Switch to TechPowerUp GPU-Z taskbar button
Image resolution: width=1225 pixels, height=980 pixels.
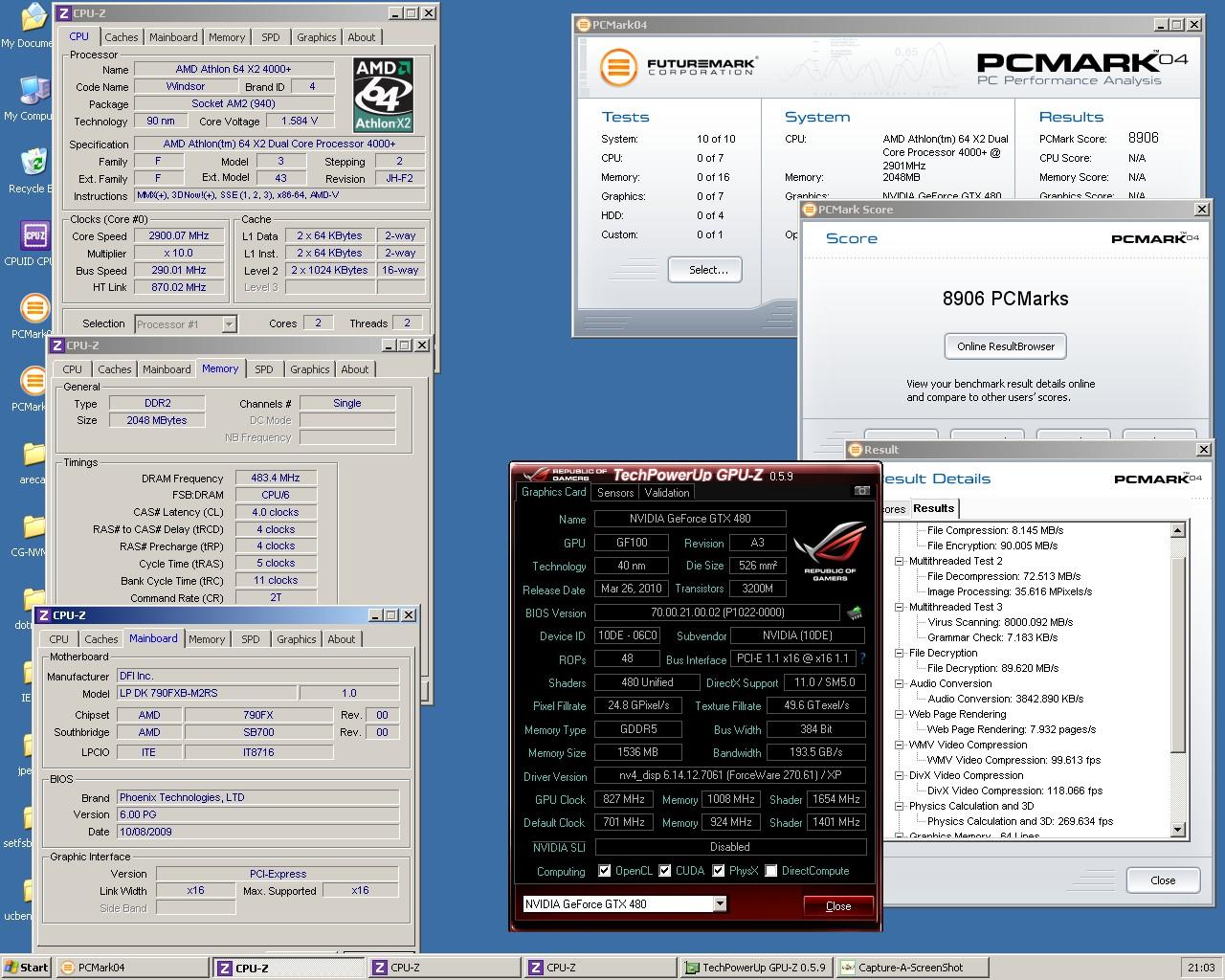tap(756, 968)
